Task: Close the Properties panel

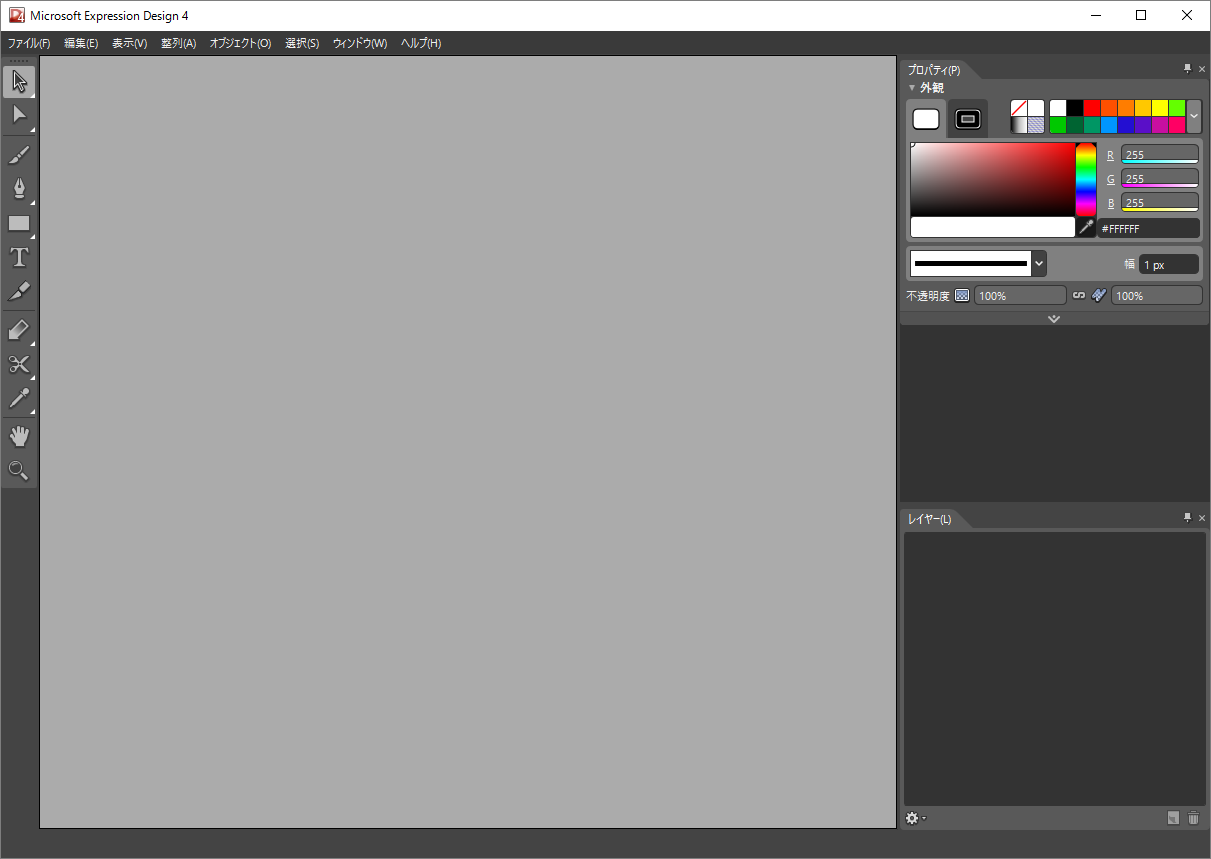Action: [x=1202, y=69]
